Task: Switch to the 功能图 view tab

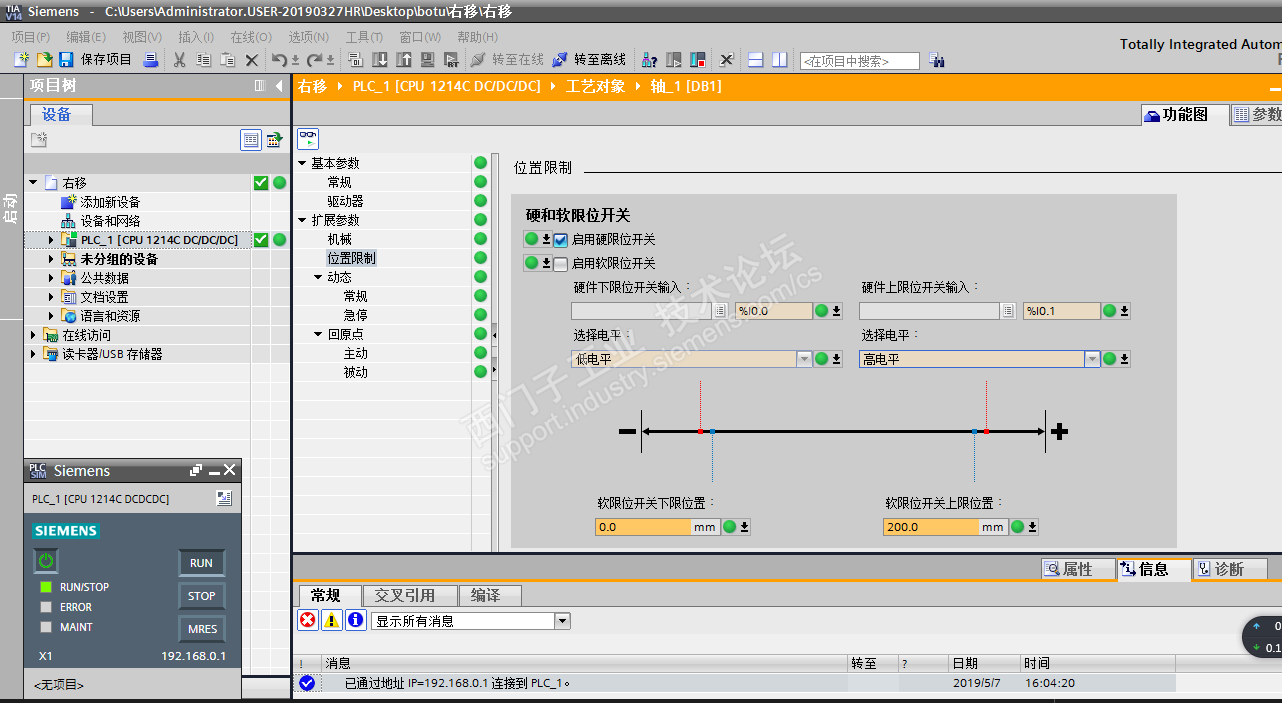Action: [x=1184, y=115]
